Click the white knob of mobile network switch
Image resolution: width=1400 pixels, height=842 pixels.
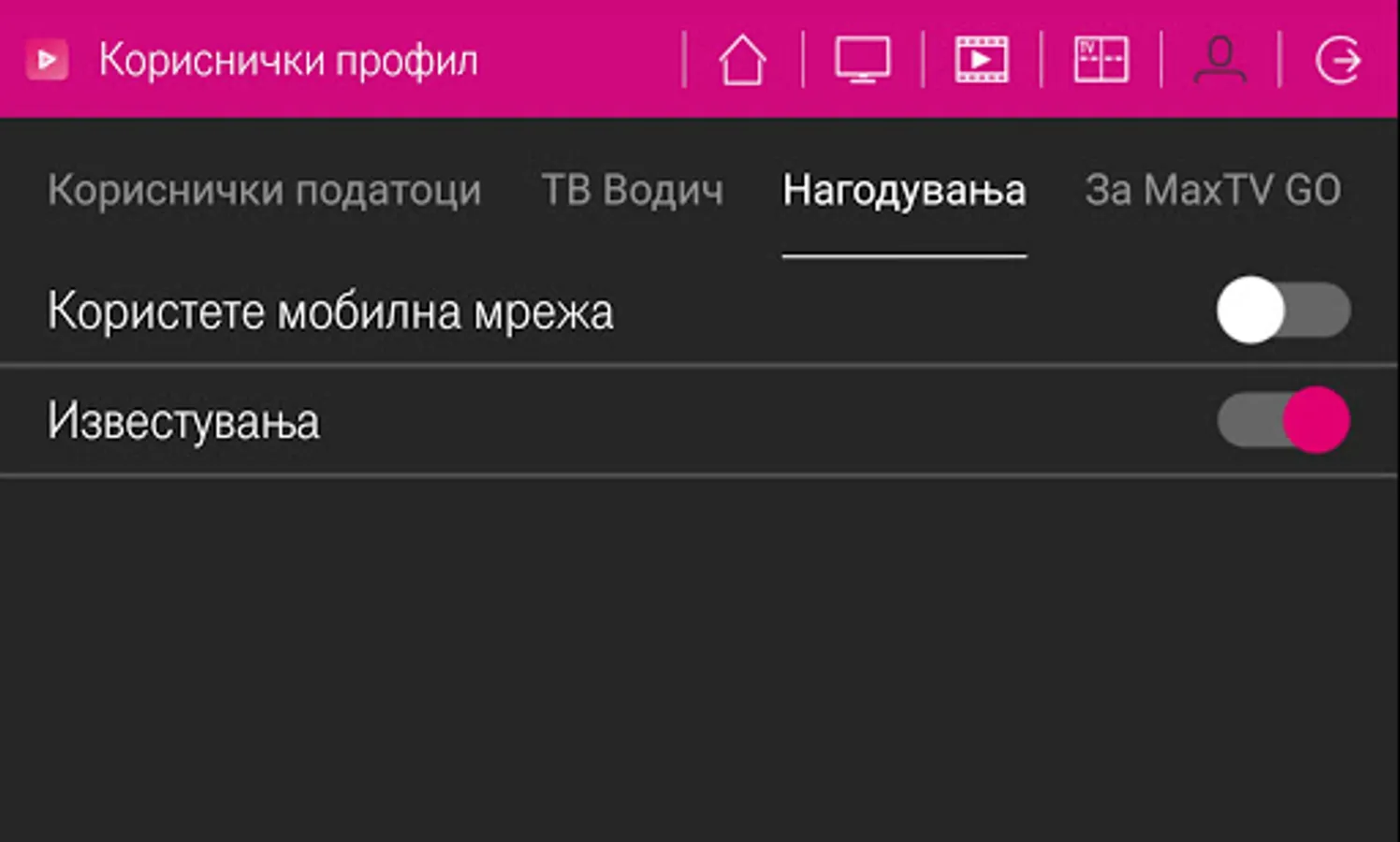[x=1250, y=310]
